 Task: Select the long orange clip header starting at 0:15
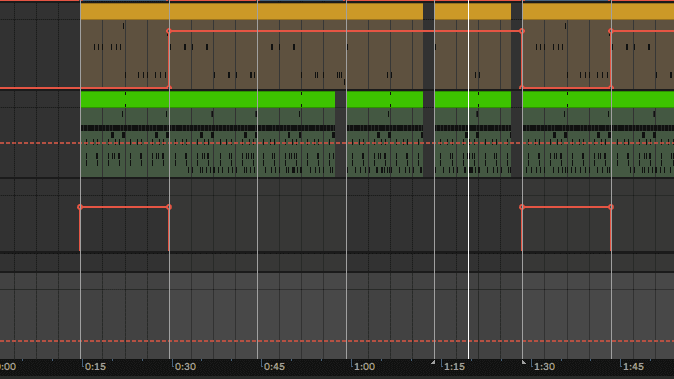point(252,12)
